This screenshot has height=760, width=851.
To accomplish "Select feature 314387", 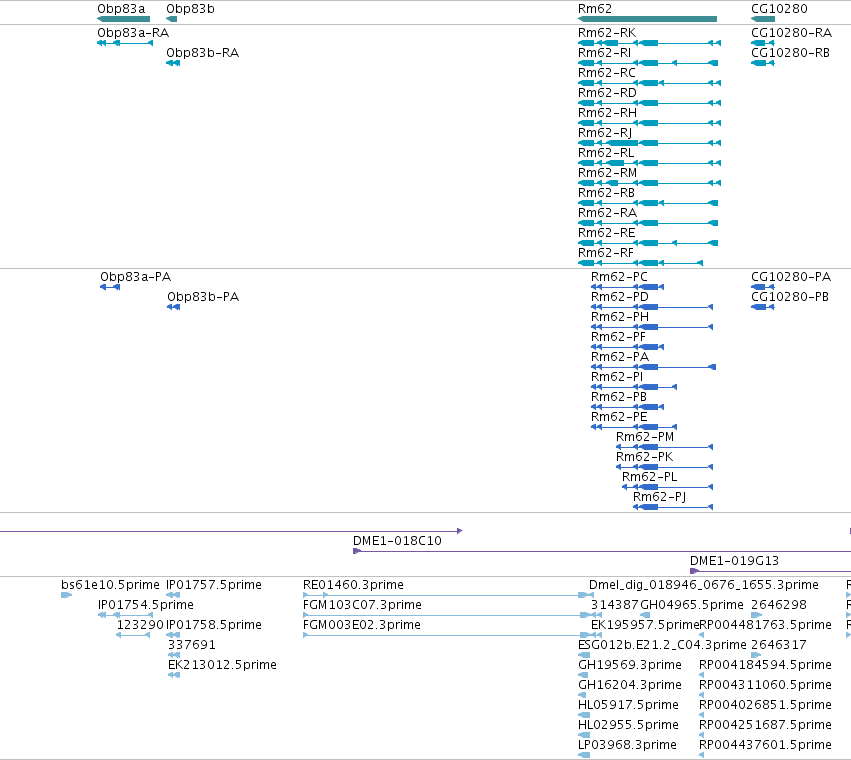I will (x=597, y=616).
